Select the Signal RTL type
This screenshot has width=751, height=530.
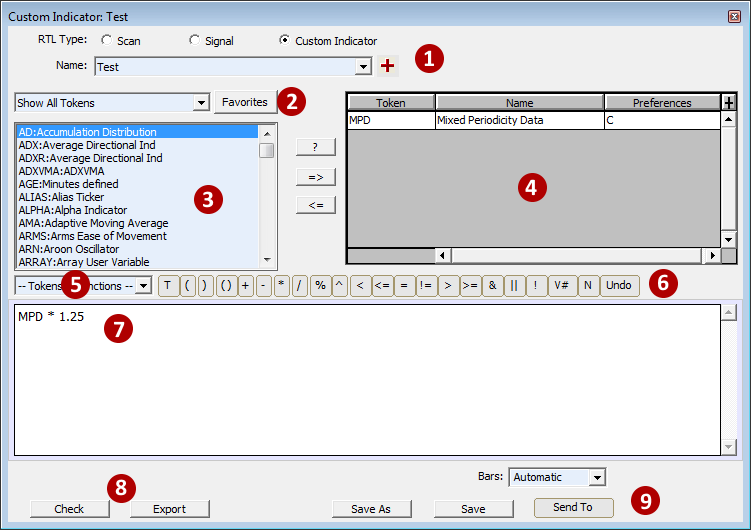[194, 41]
